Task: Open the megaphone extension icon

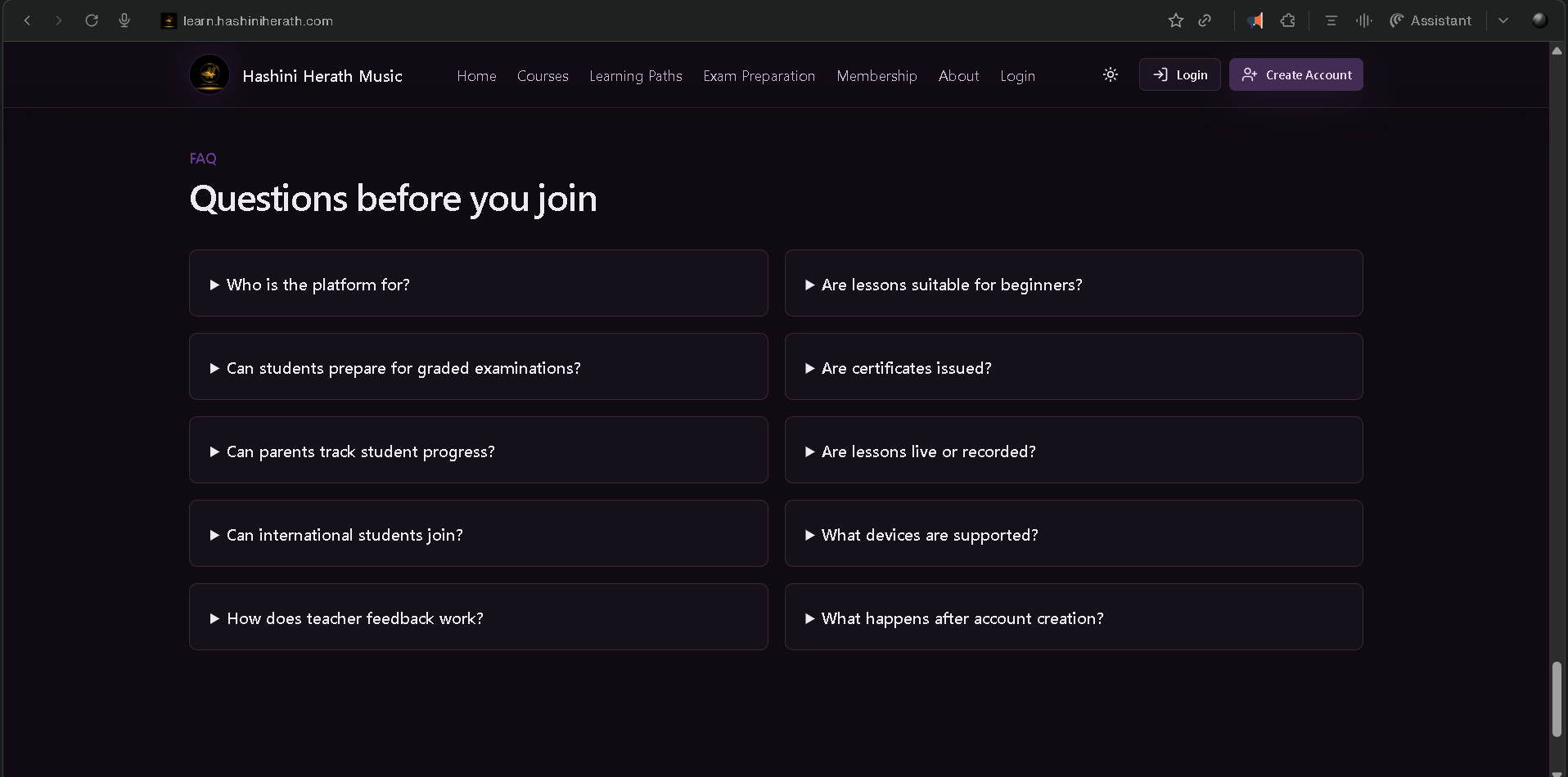Action: [1255, 20]
